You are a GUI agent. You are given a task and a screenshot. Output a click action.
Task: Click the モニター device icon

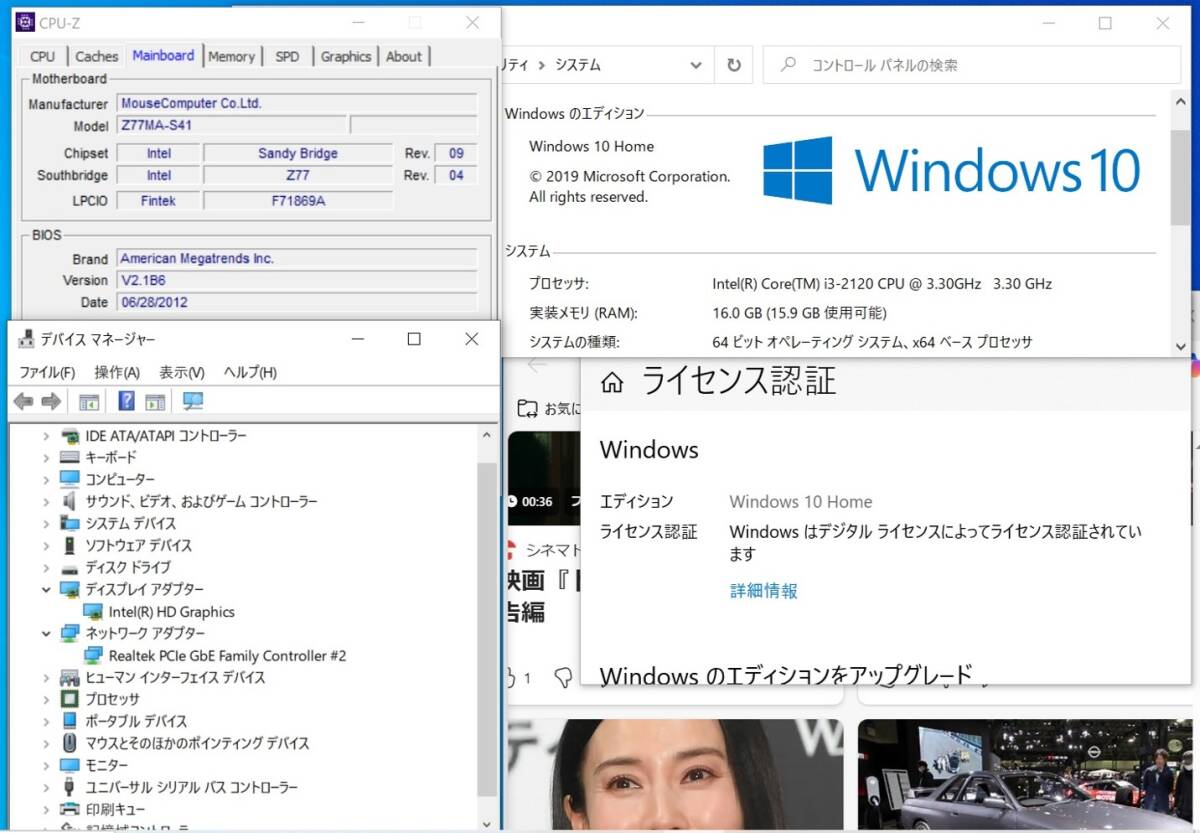(x=70, y=766)
